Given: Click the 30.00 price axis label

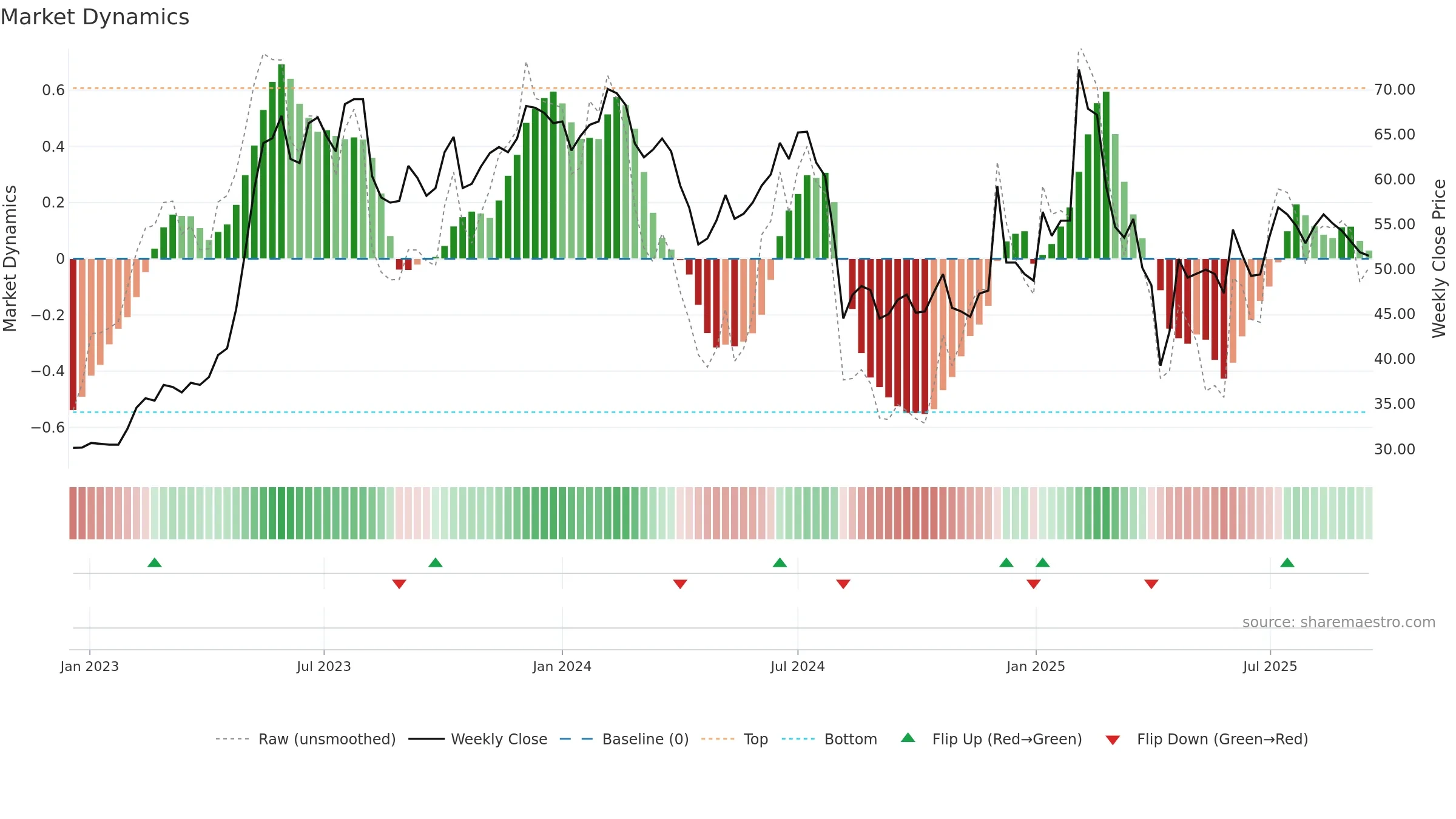Looking at the screenshot, I should [x=1395, y=449].
